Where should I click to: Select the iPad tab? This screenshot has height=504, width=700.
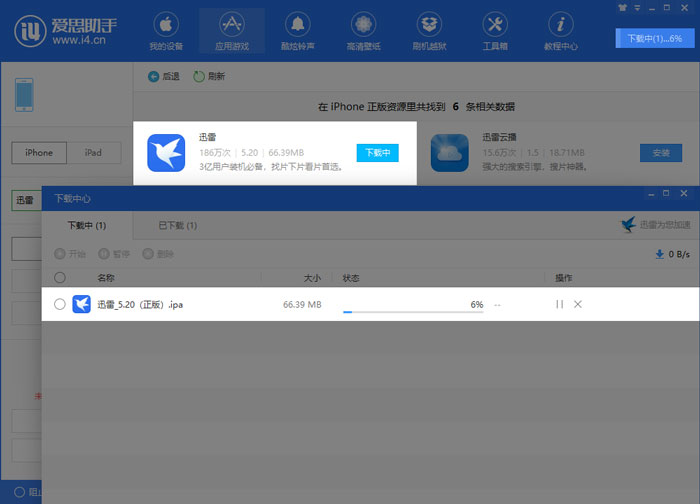[93, 153]
